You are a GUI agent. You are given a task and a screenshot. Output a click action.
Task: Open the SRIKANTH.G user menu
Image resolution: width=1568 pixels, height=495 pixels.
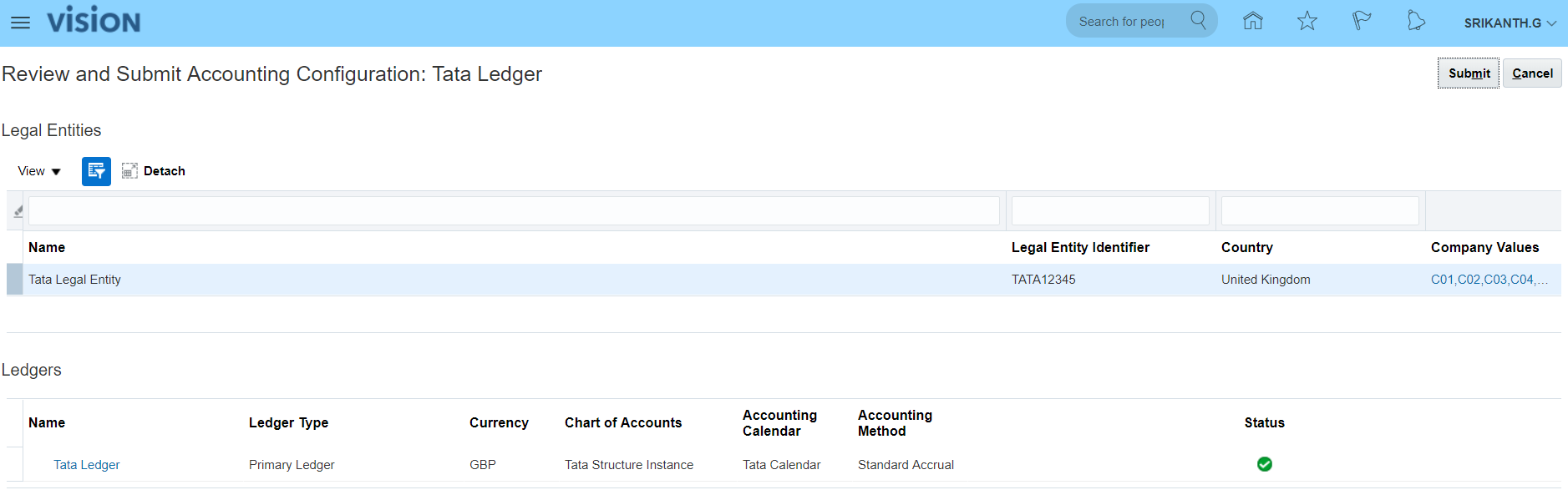1509,23
